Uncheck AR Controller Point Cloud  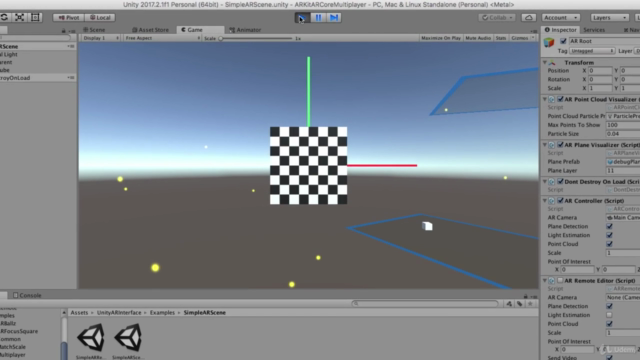point(609,244)
